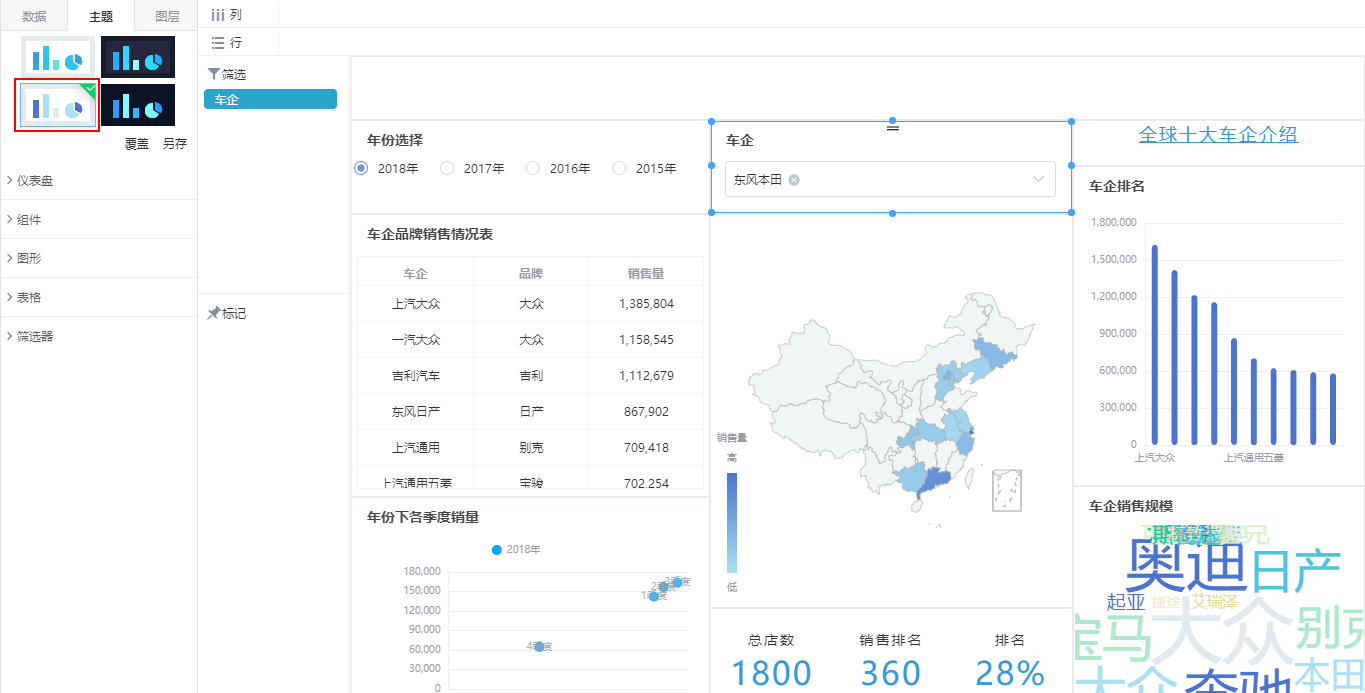The width and height of the screenshot is (1365, 693).
Task: Click the 吉利汽车 table cell
Action: 415,376
